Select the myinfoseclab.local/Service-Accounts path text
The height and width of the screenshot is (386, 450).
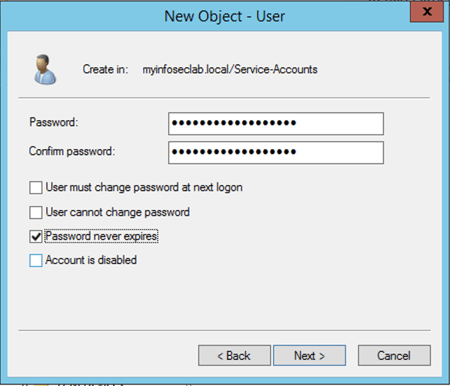[230, 69]
